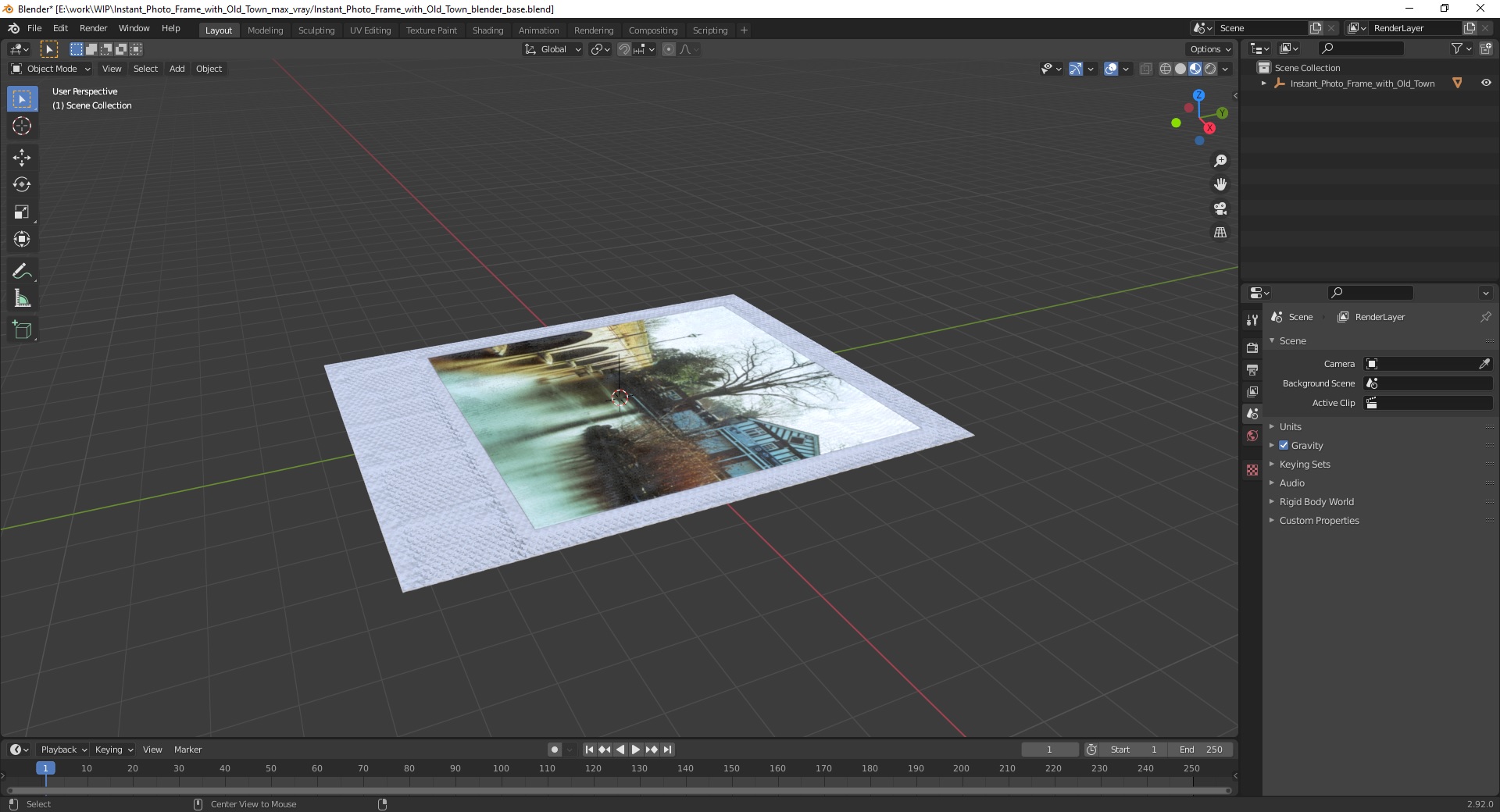Image resolution: width=1500 pixels, height=812 pixels.
Task: Select the Transform tool
Action: [x=22, y=239]
